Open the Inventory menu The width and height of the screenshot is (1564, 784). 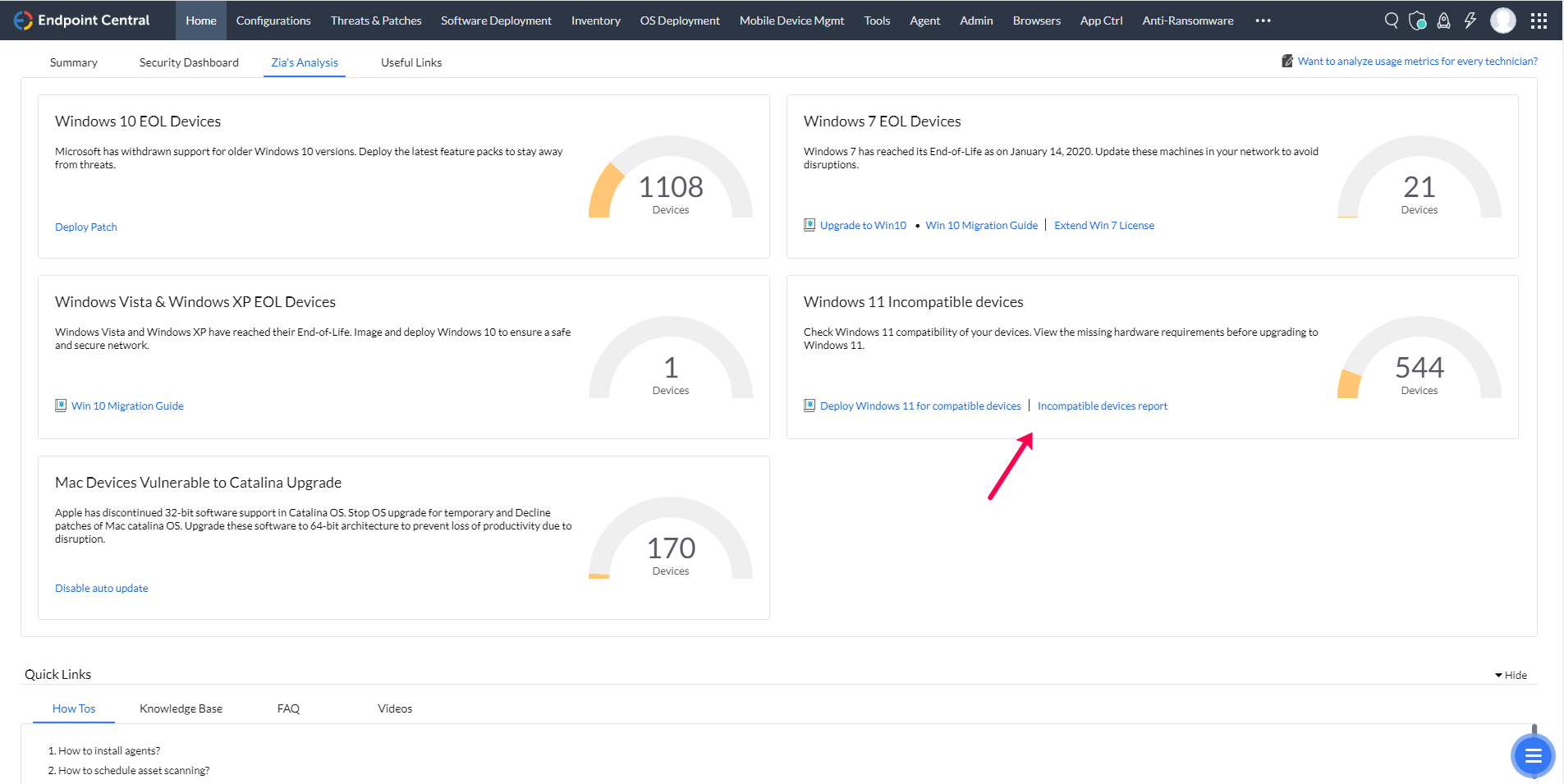tap(596, 21)
